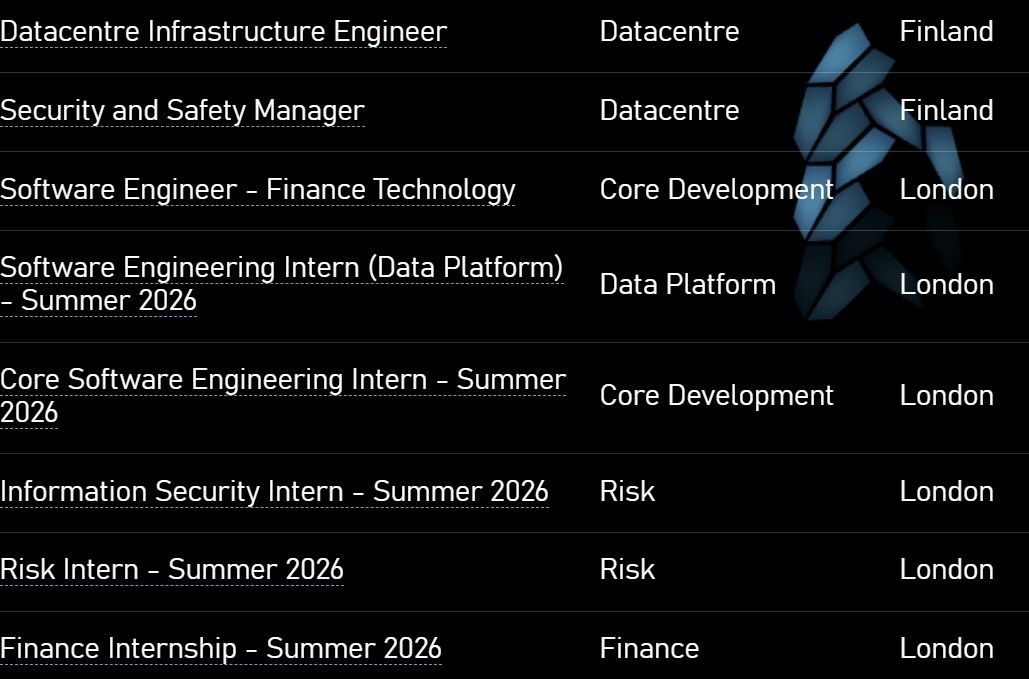Viewport: 1029px width, 679px height.
Task: Click Datacentre department in the Infrastructure Engineer row
Action: pos(669,32)
